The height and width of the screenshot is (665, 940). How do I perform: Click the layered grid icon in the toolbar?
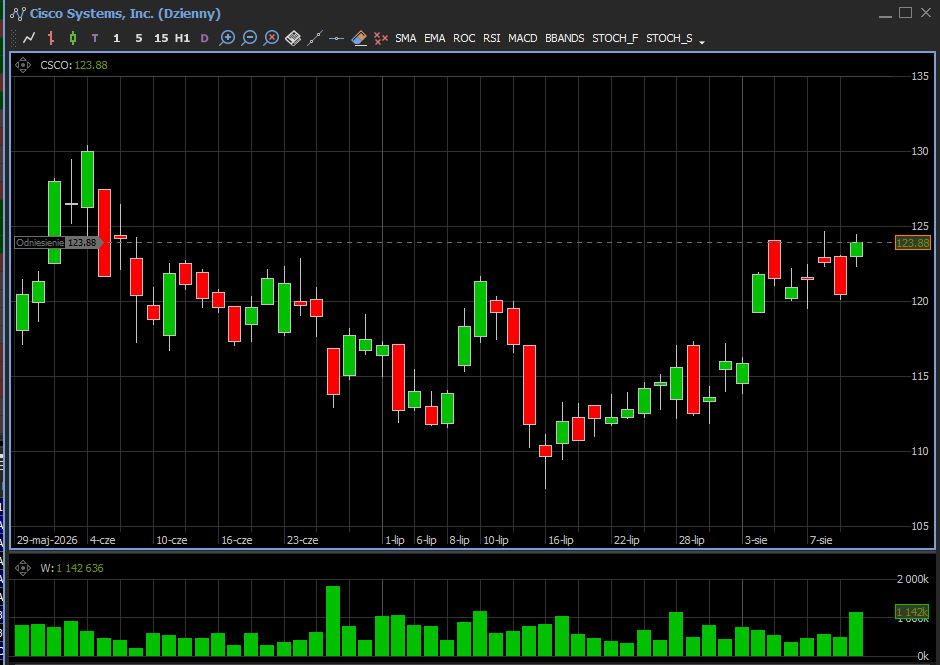pos(293,38)
